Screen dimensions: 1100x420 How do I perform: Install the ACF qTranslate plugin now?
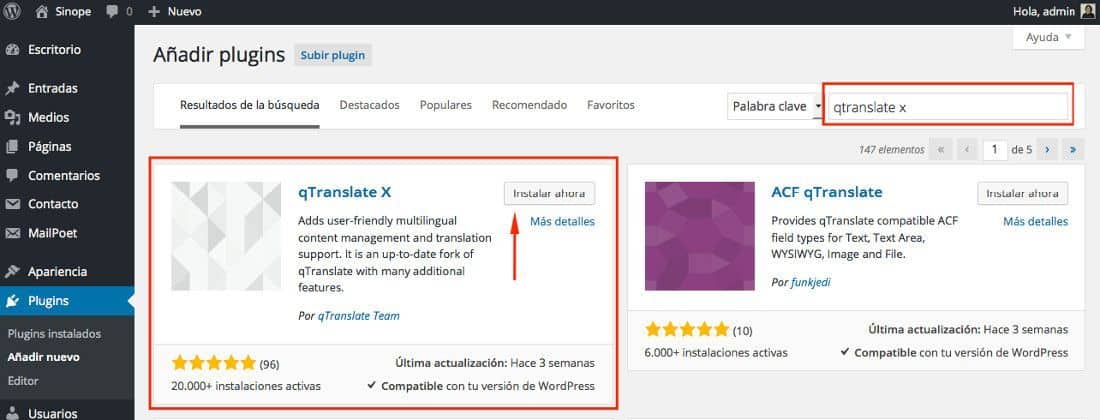pos(1023,194)
